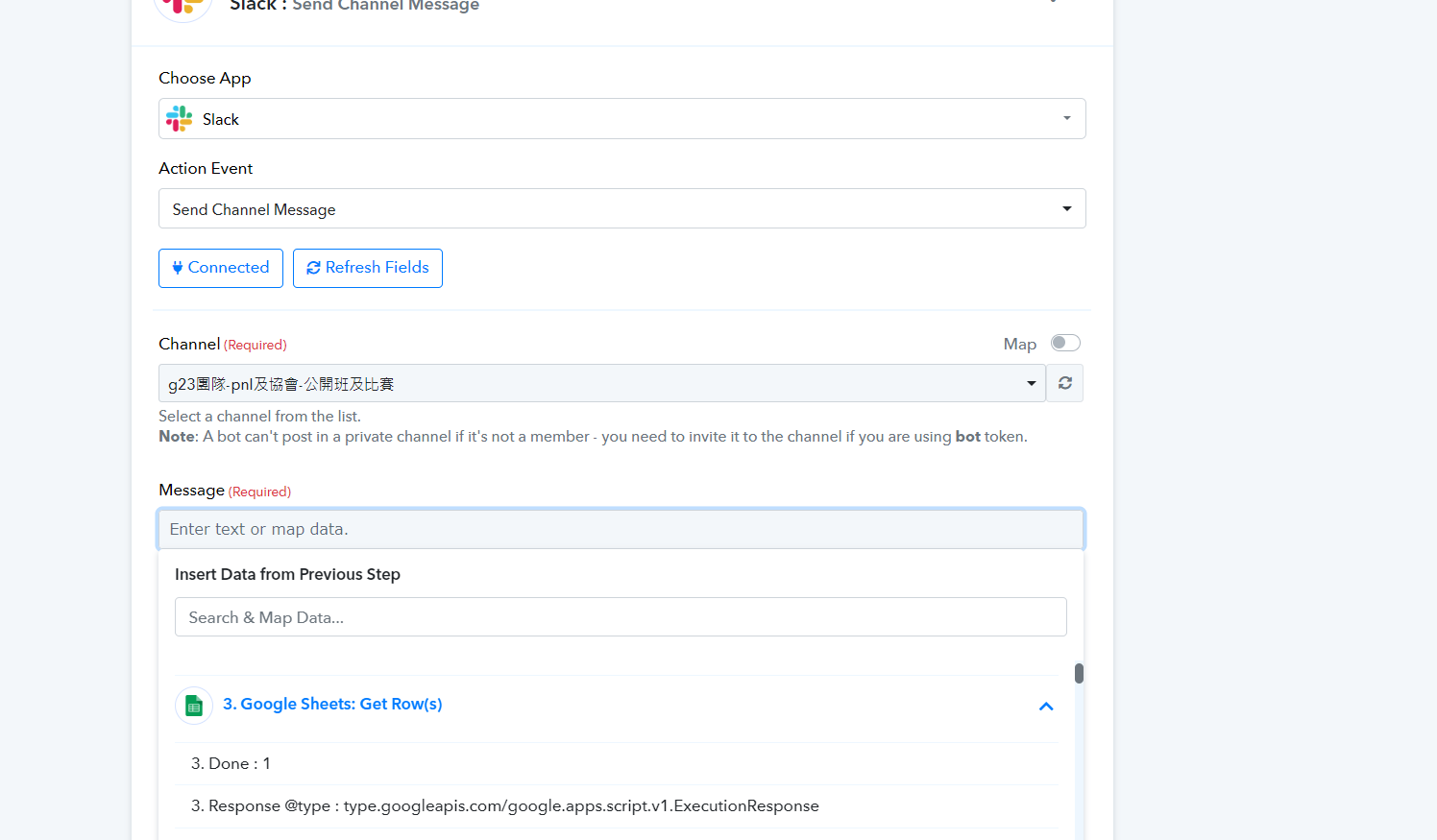Click the refresh icon beside Channel dropdown
This screenshot has height=840, width=1437.
tap(1065, 383)
